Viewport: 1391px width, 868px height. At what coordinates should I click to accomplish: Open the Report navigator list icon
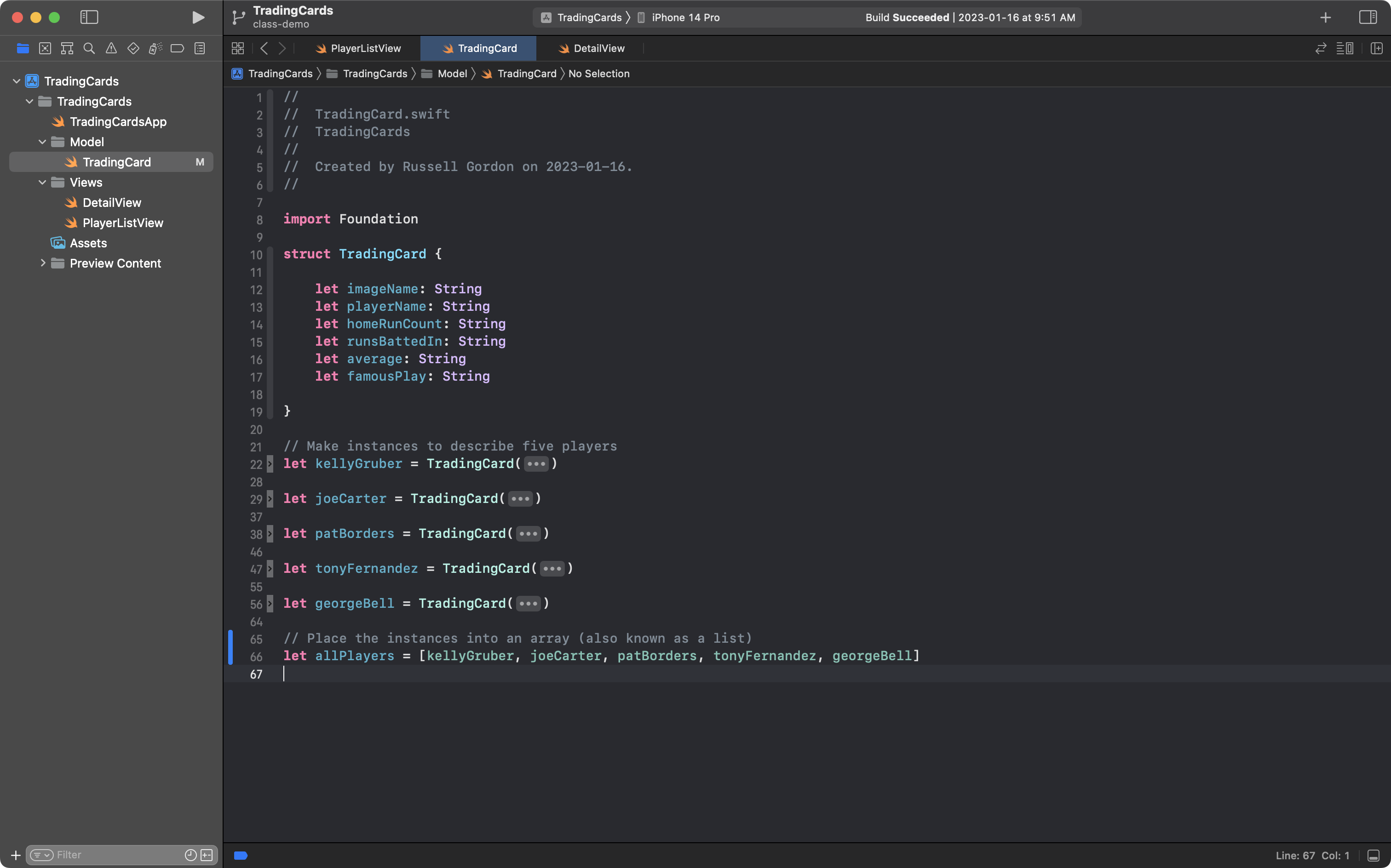(x=199, y=48)
